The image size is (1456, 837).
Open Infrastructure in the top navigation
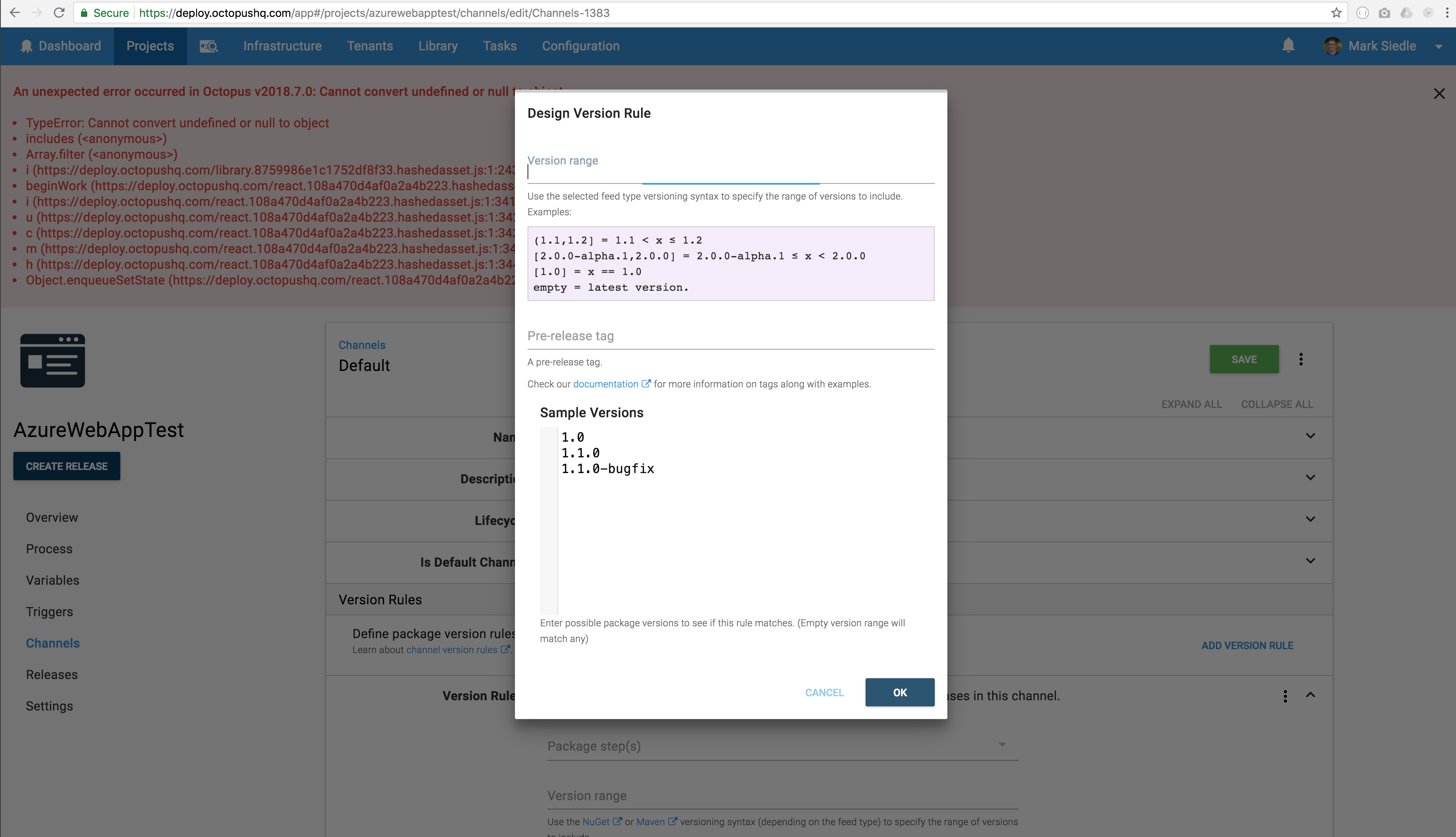[x=282, y=46]
